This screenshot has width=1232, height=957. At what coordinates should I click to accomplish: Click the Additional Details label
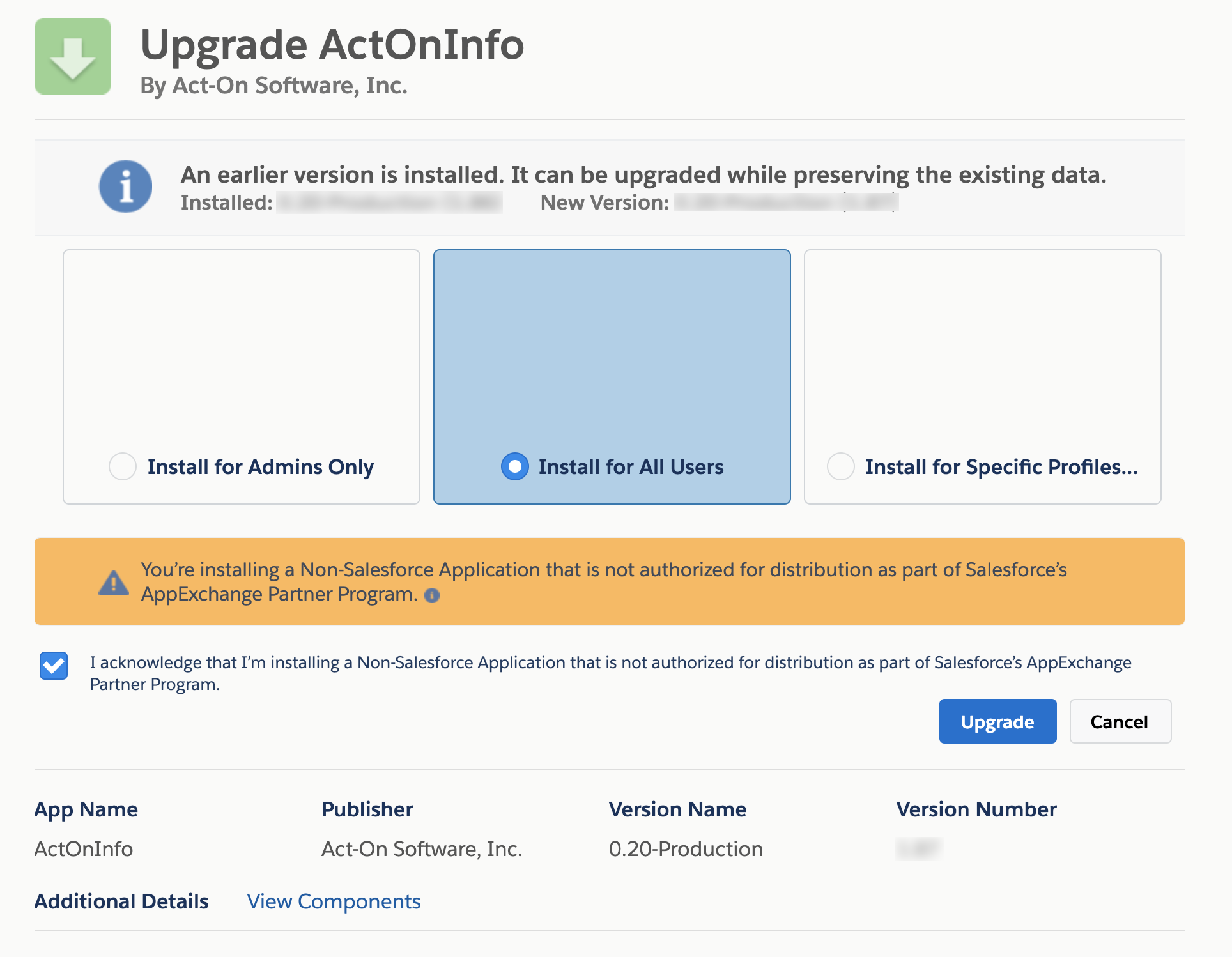pyautogui.click(x=121, y=901)
